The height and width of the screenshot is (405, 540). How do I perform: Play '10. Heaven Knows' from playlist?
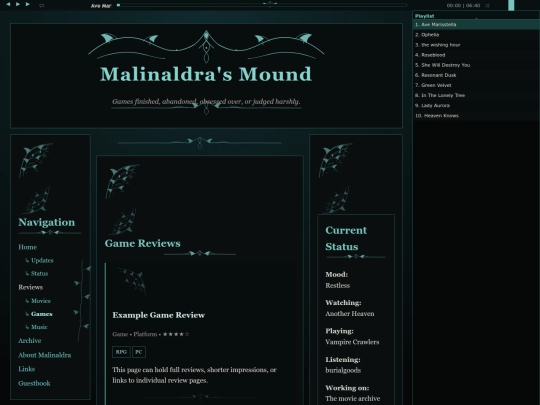(476, 115)
